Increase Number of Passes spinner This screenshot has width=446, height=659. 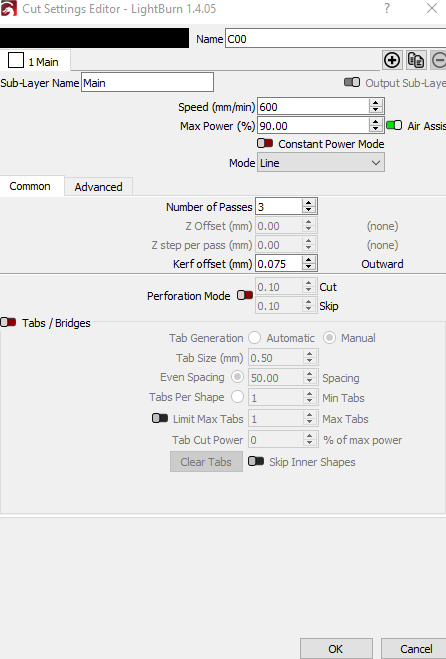(x=309, y=203)
